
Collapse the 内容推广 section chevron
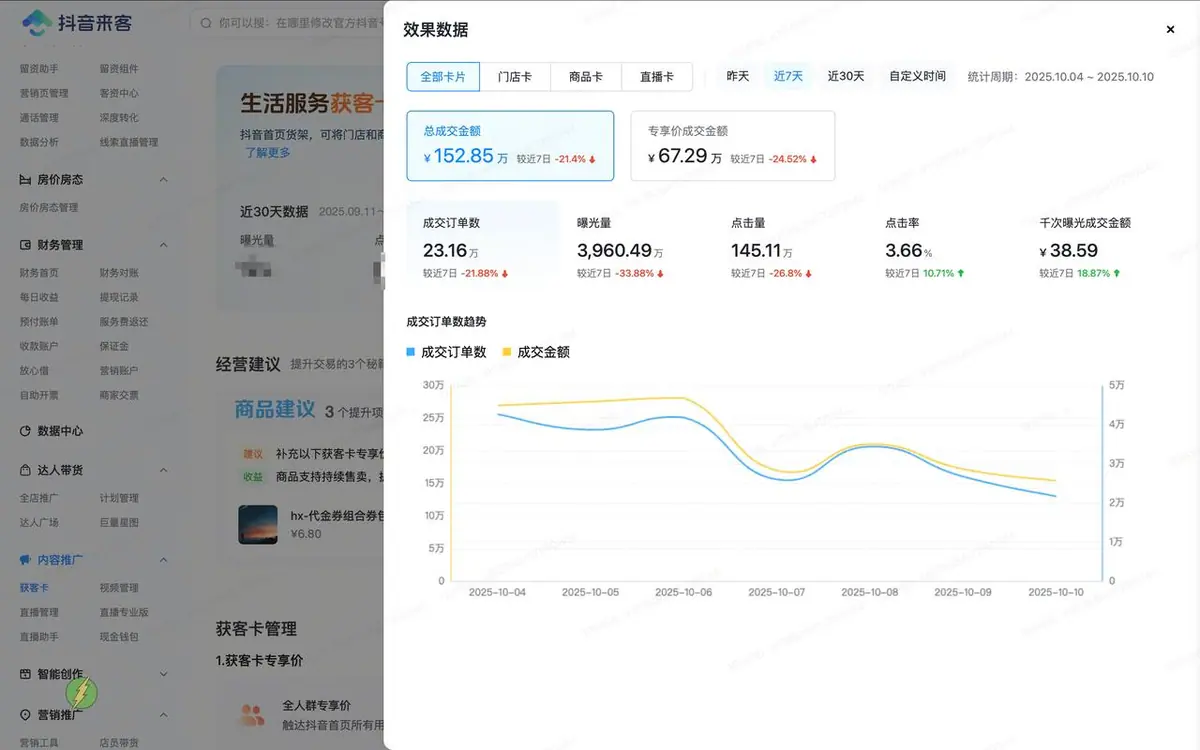click(x=164, y=560)
